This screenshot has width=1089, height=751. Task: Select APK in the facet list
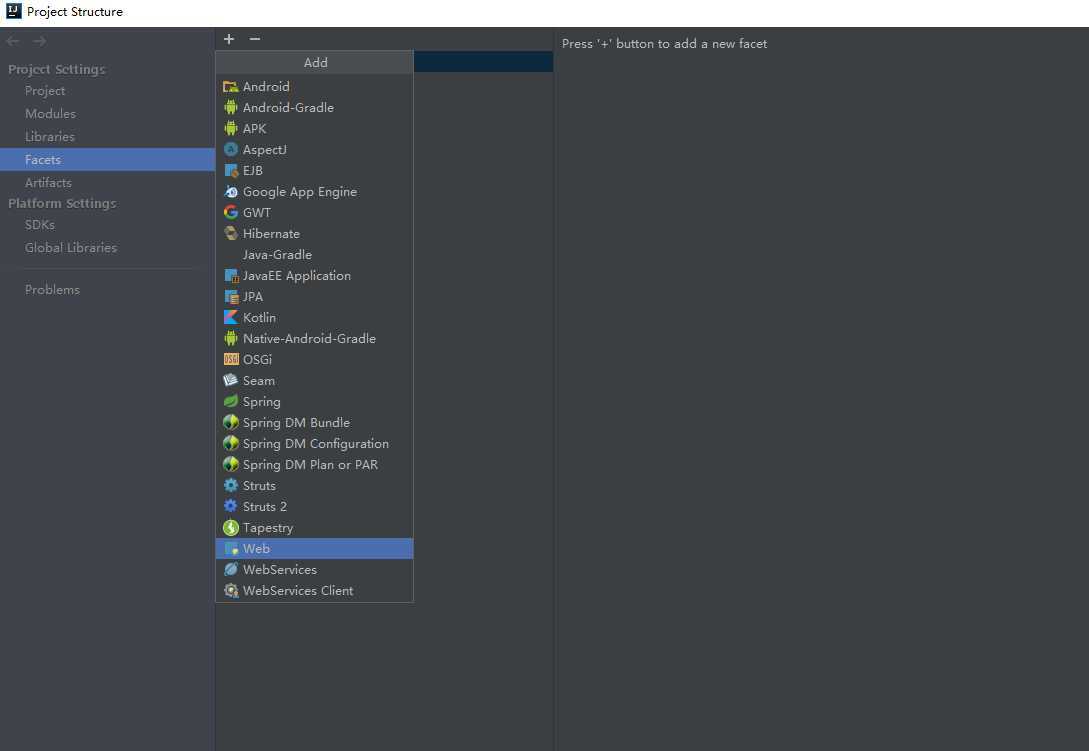(314, 129)
